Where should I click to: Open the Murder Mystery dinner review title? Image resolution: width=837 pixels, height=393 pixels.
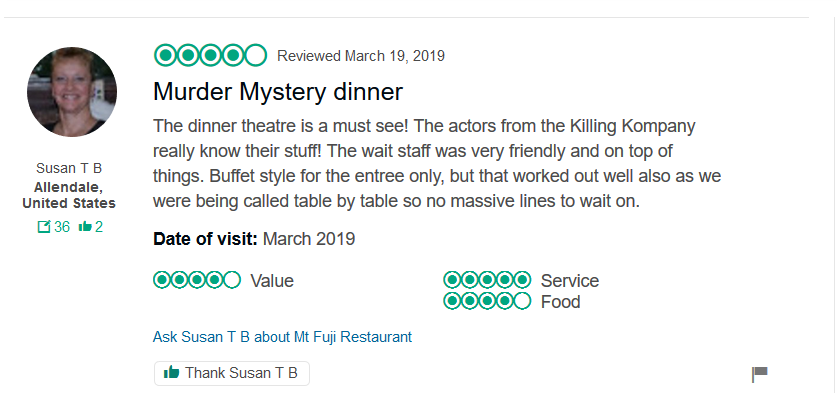point(278,92)
